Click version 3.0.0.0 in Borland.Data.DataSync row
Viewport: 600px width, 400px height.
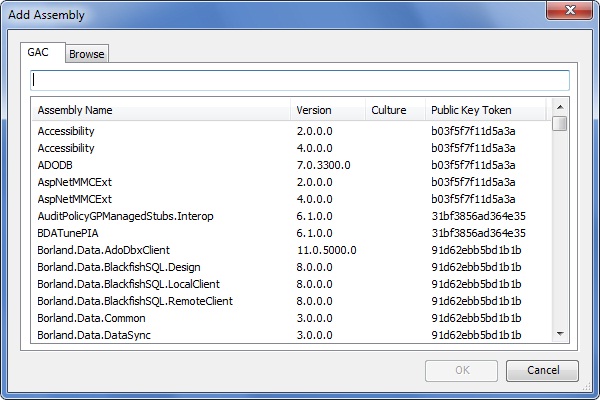point(314,335)
